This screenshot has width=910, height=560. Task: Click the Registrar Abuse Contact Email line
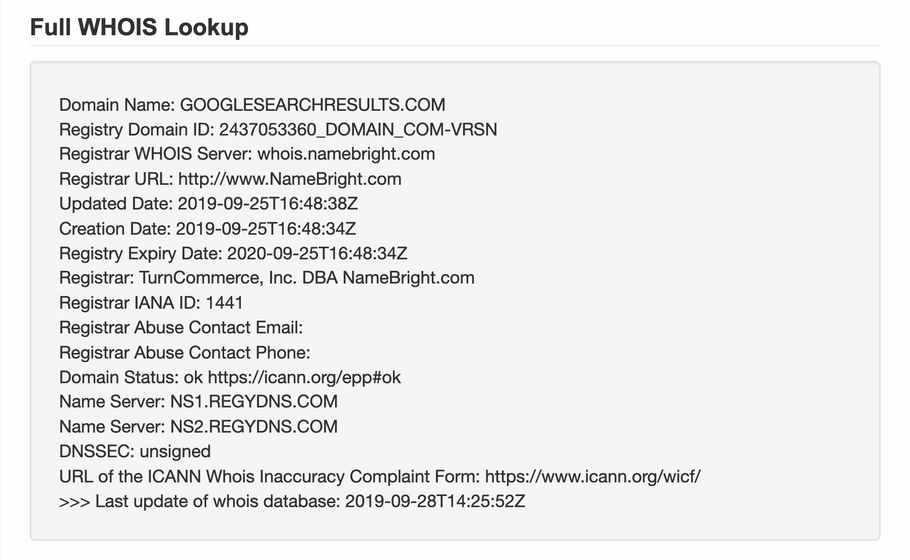181,327
